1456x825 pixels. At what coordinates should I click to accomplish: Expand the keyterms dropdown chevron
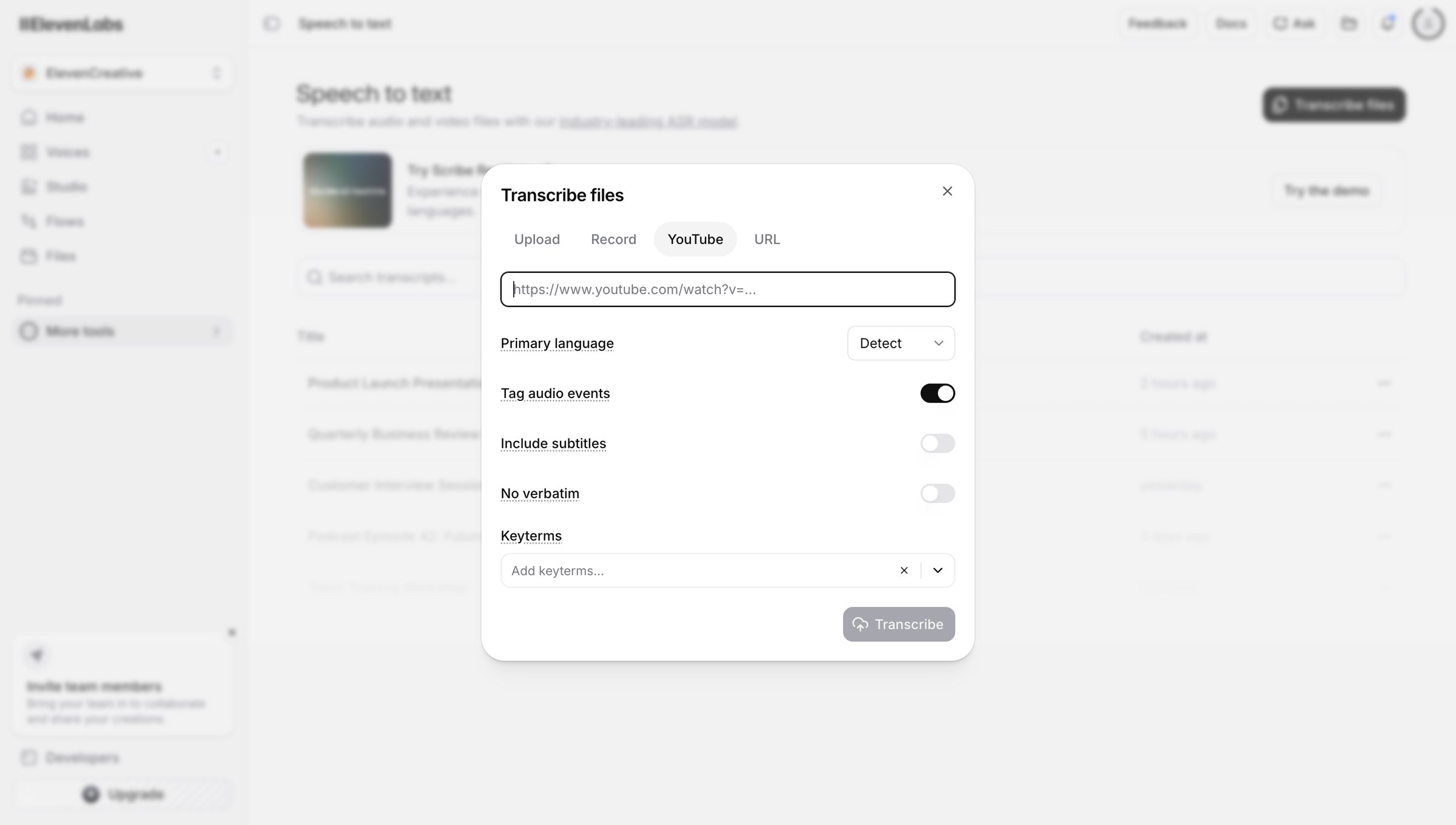point(938,570)
